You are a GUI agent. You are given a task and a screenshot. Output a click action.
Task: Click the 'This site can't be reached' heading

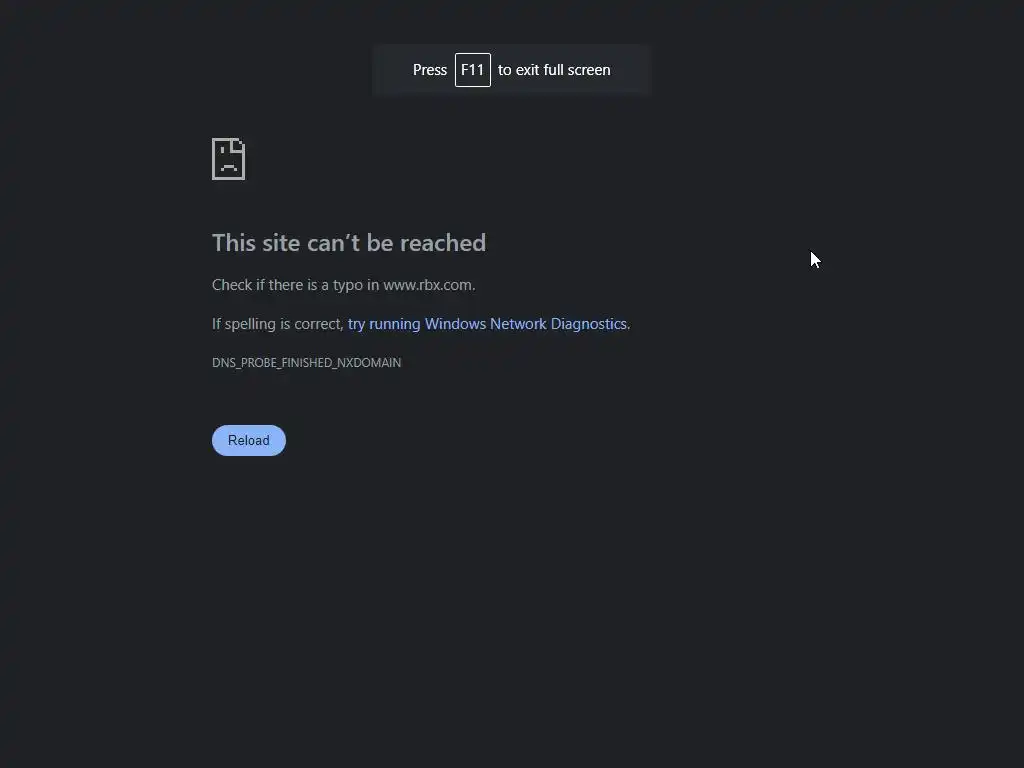(349, 243)
